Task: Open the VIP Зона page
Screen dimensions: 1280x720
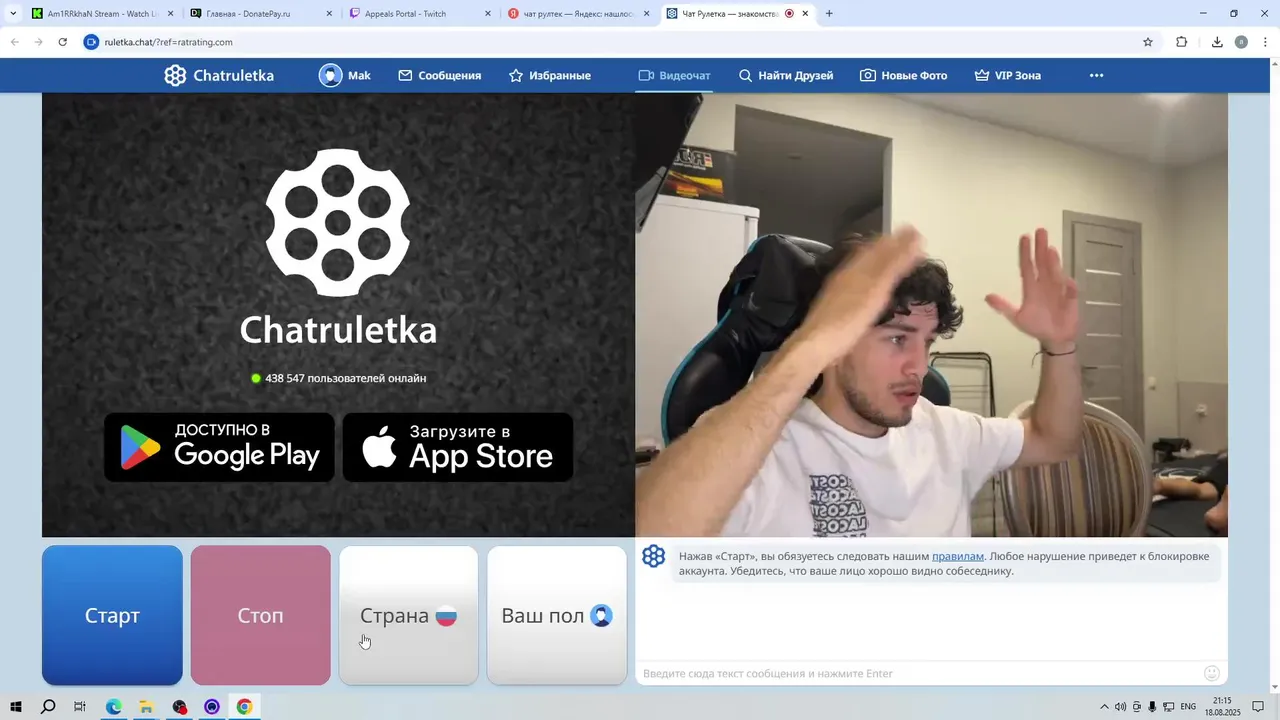Action: click(x=1007, y=75)
